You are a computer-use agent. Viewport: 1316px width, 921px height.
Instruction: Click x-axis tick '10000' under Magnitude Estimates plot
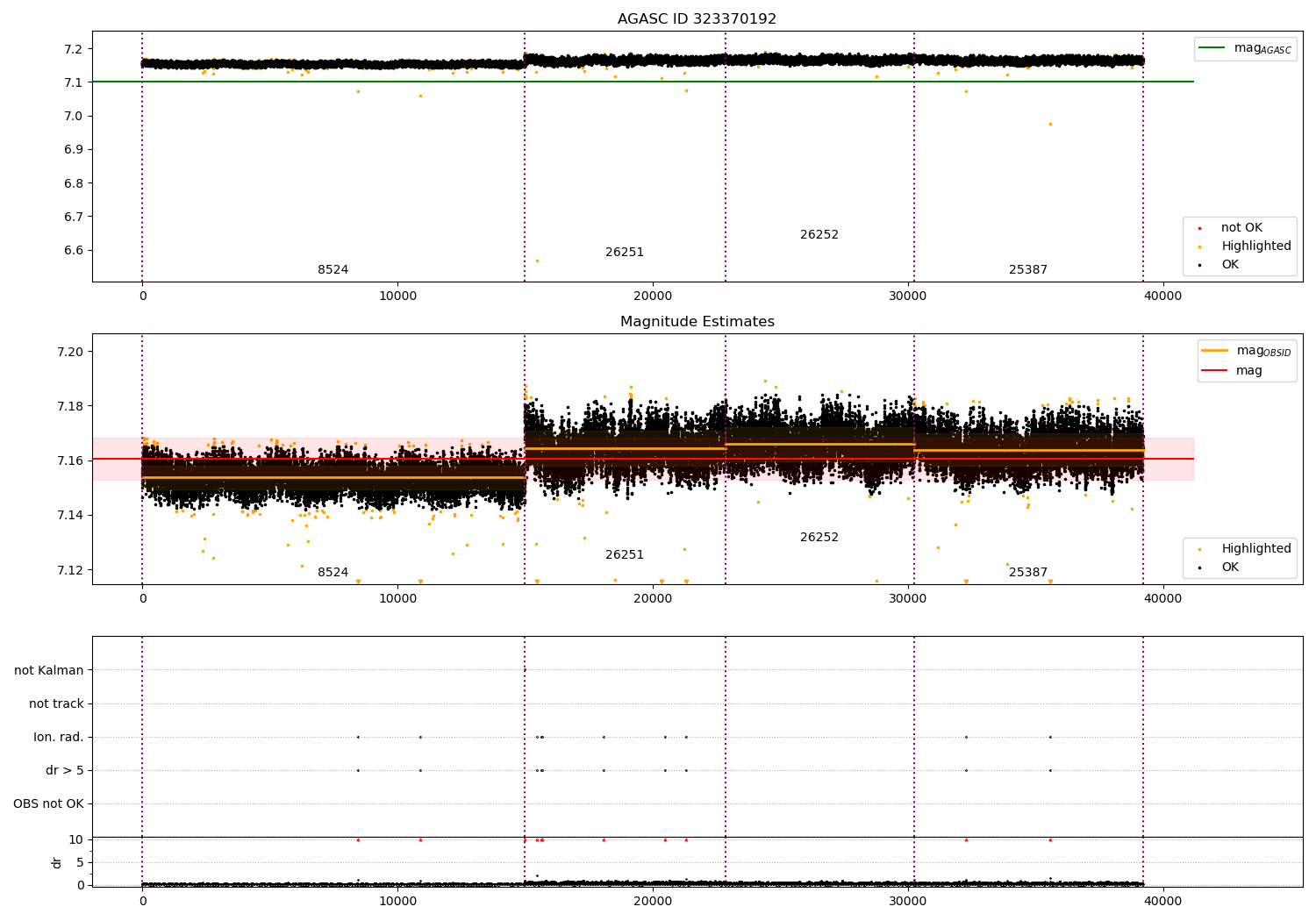click(397, 599)
